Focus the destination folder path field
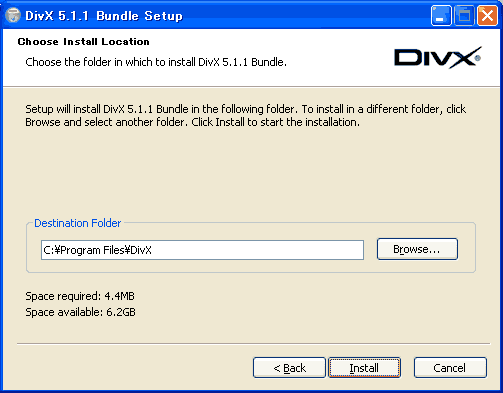The height and width of the screenshot is (393, 503). 202,250
